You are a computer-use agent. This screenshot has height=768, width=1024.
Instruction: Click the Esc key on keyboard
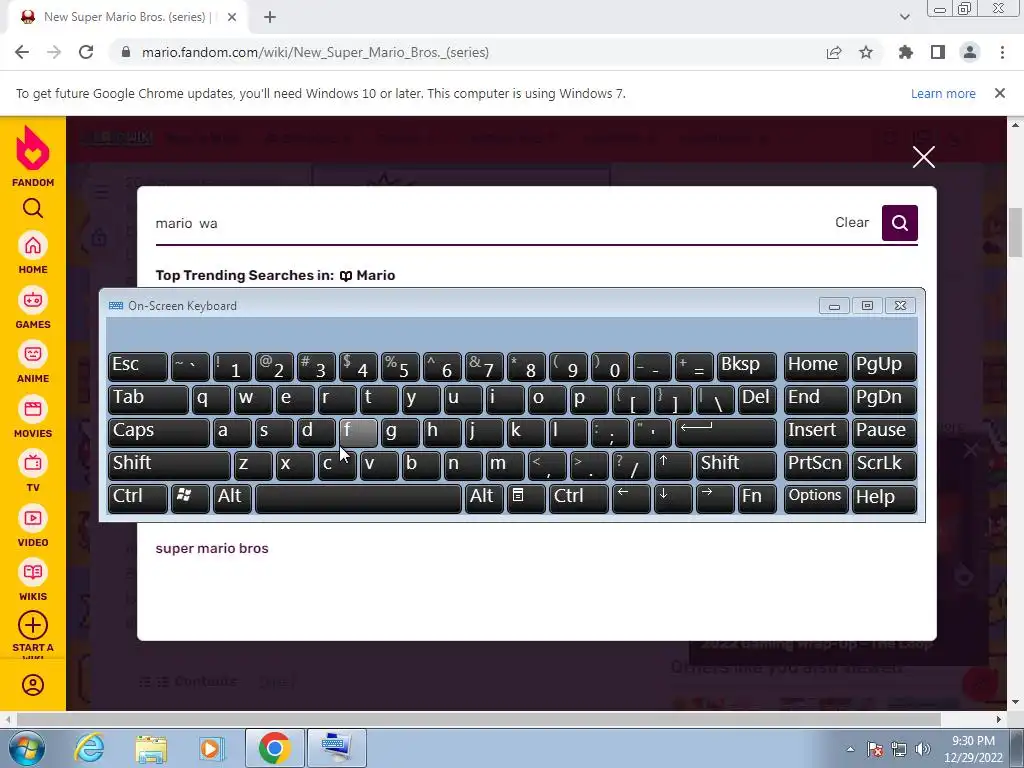click(x=138, y=366)
